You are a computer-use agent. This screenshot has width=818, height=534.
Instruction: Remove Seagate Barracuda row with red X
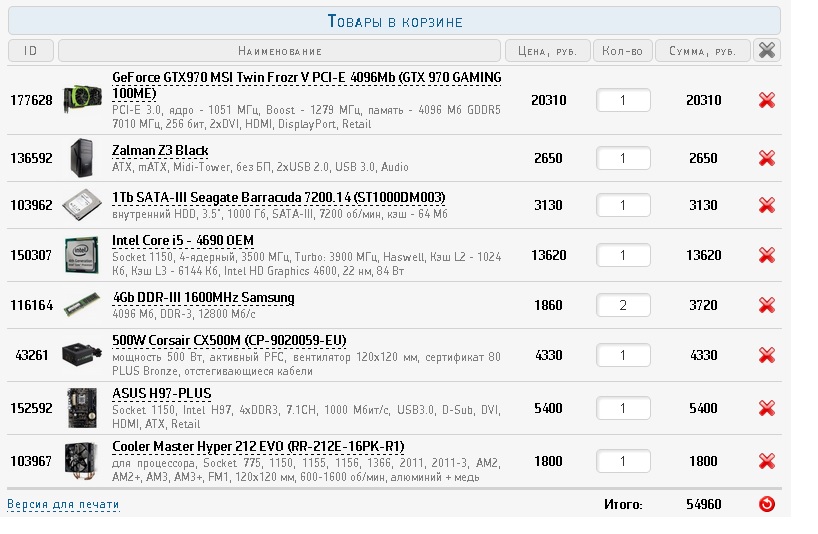(x=766, y=205)
